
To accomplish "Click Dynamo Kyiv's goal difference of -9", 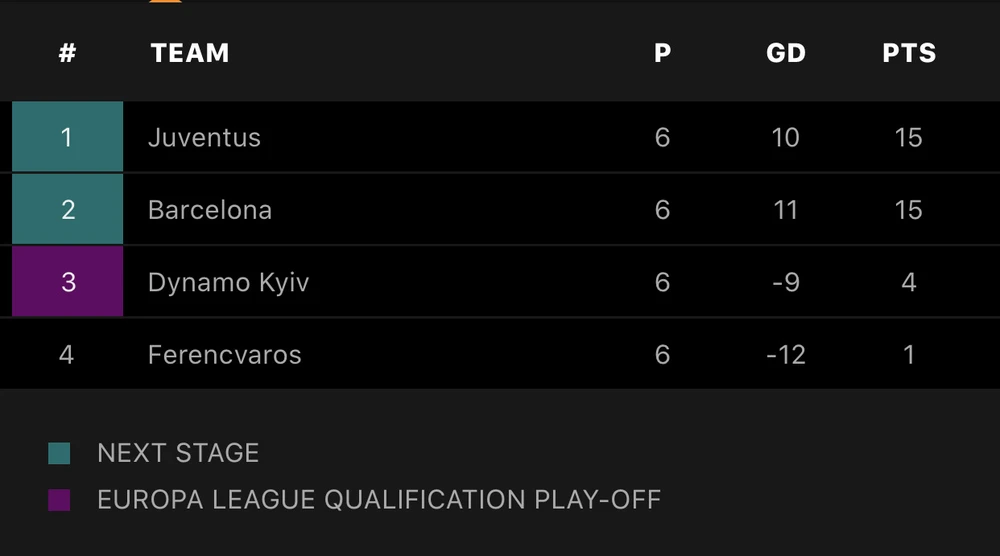I will [786, 283].
